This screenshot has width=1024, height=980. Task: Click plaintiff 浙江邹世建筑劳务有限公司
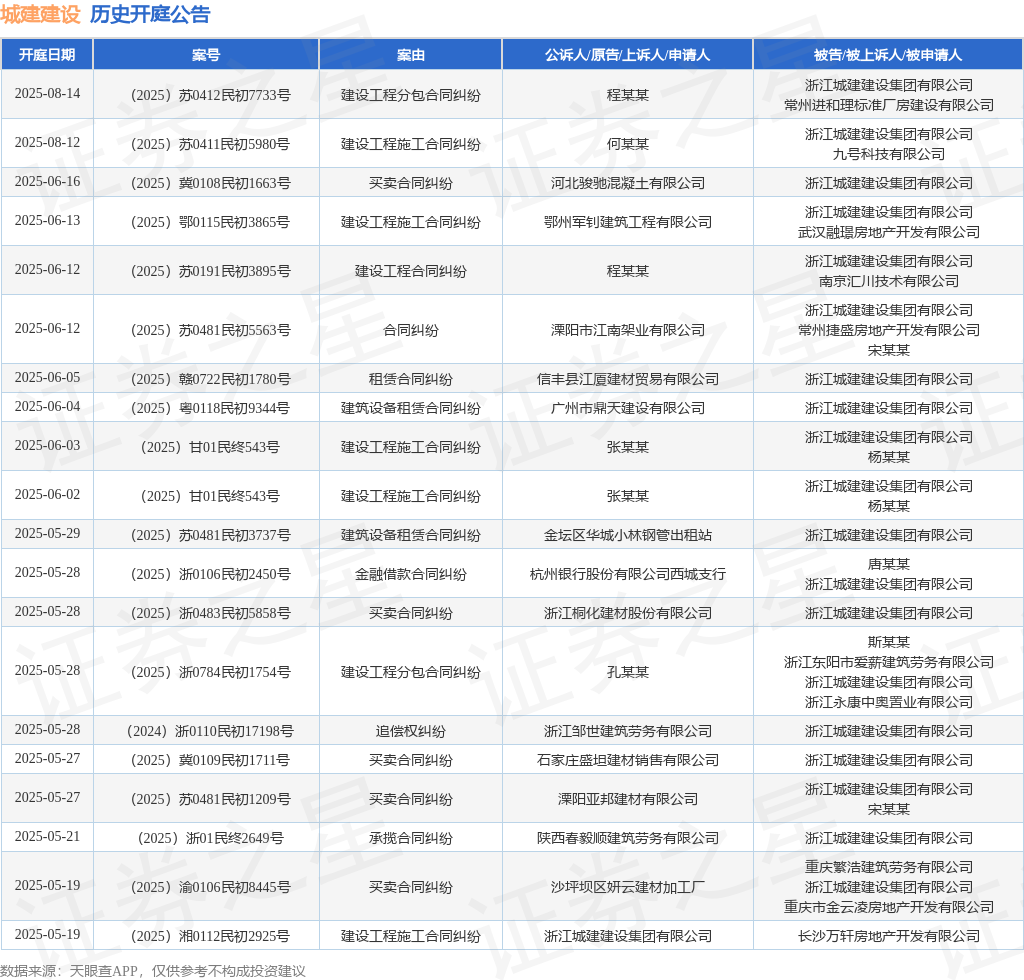pyautogui.click(x=628, y=731)
